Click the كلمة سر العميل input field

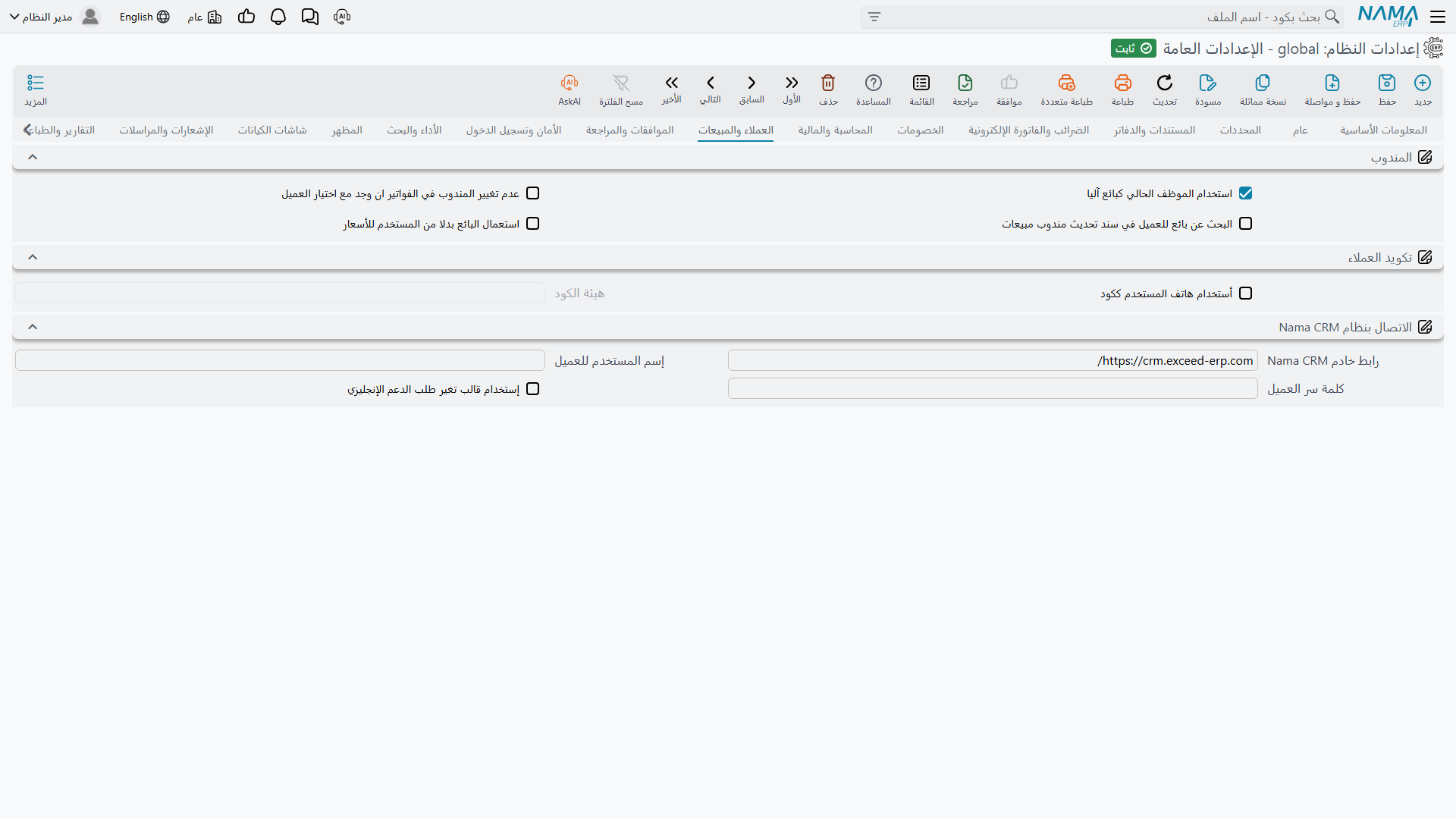(993, 388)
